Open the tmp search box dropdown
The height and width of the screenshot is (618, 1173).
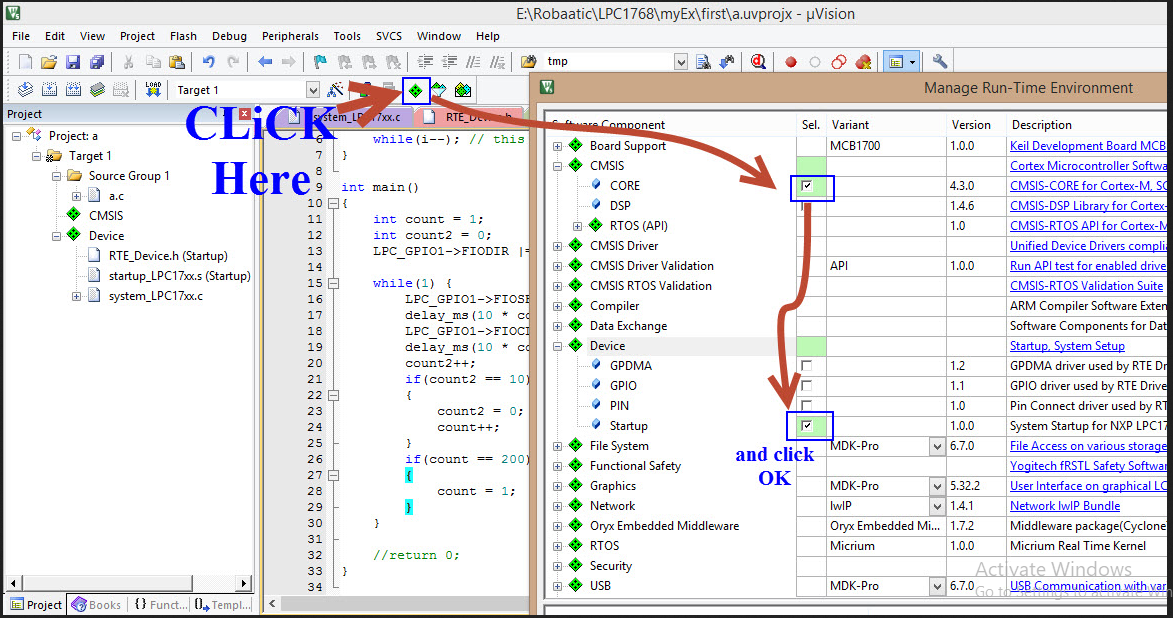click(x=681, y=61)
